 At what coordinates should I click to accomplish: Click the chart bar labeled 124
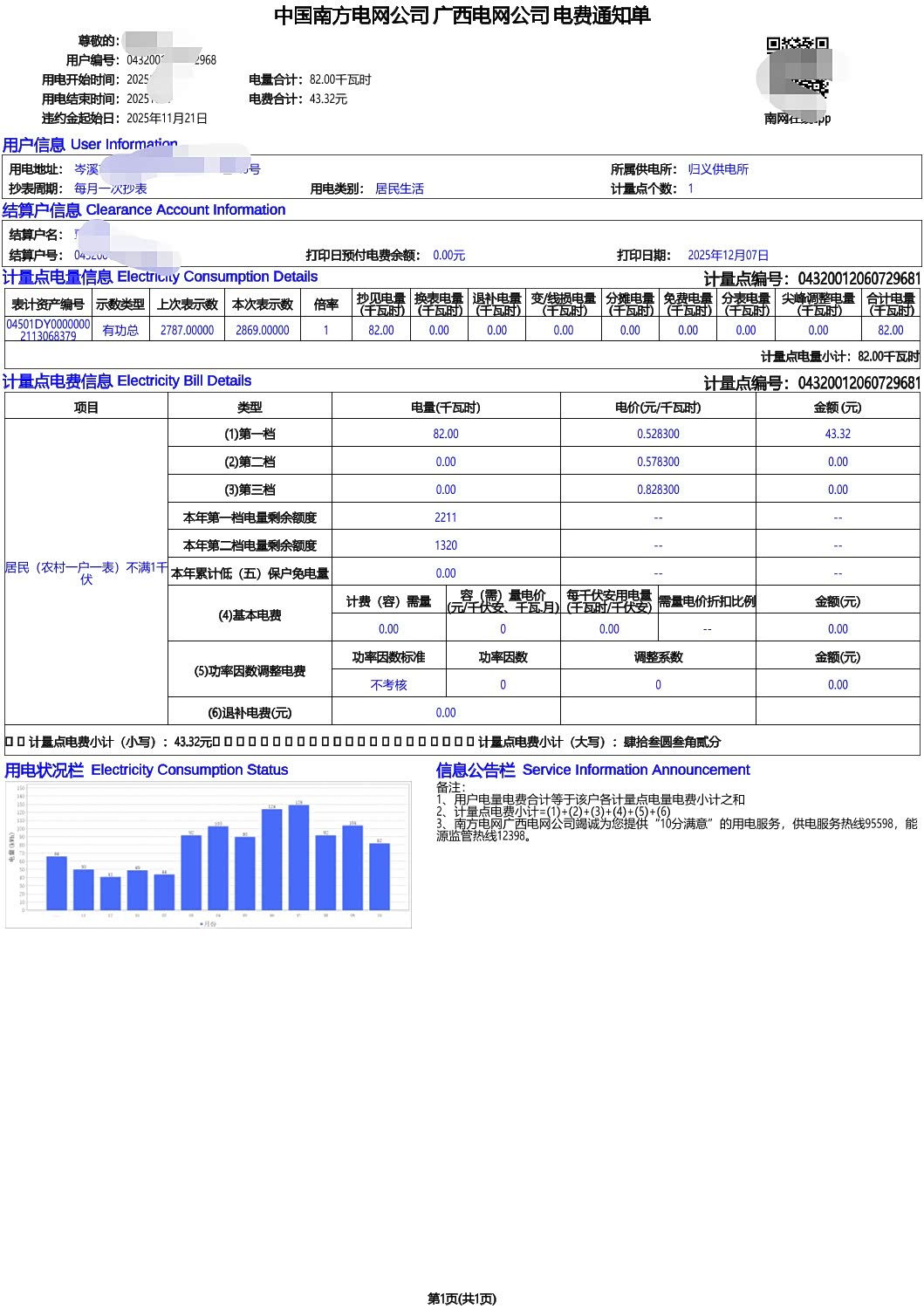click(271, 860)
